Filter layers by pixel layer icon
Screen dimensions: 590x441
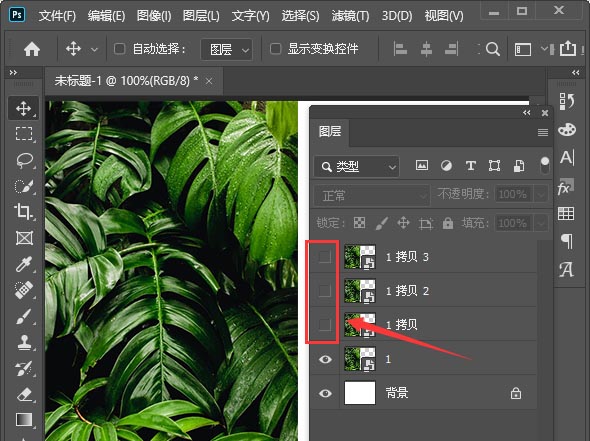point(422,166)
